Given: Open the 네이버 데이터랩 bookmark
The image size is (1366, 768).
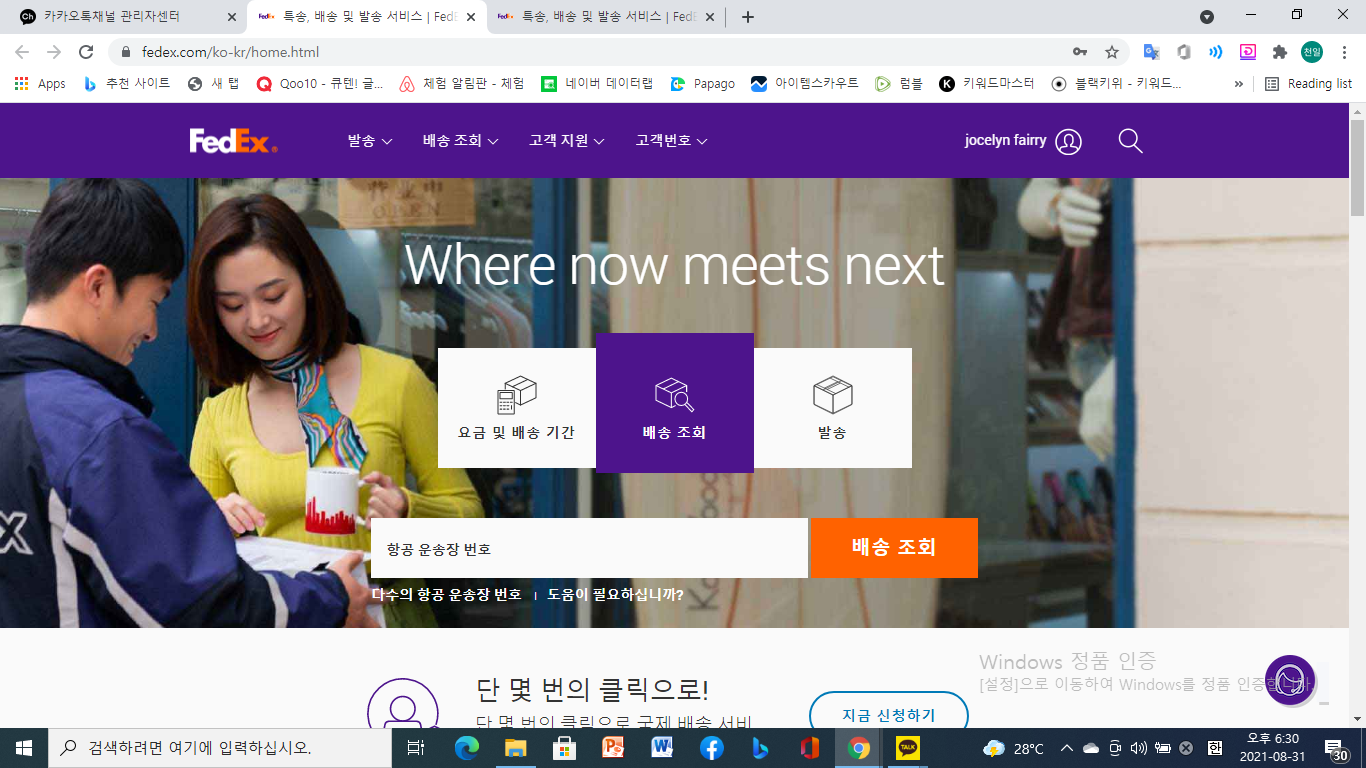Looking at the screenshot, I should coord(598,84).
